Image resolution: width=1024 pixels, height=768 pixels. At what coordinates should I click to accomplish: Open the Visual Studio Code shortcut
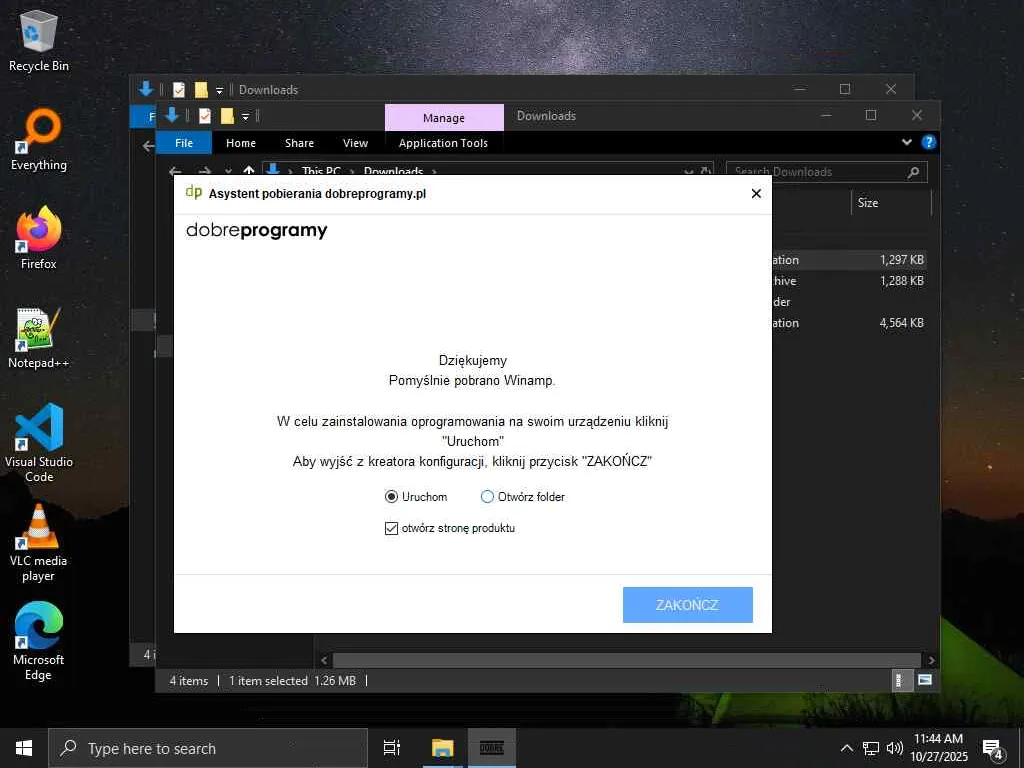click(39, 443)
